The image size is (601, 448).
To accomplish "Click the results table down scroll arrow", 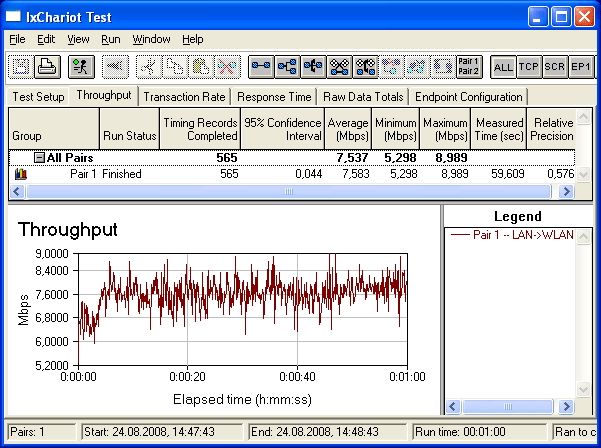I will tap(583, 174).
